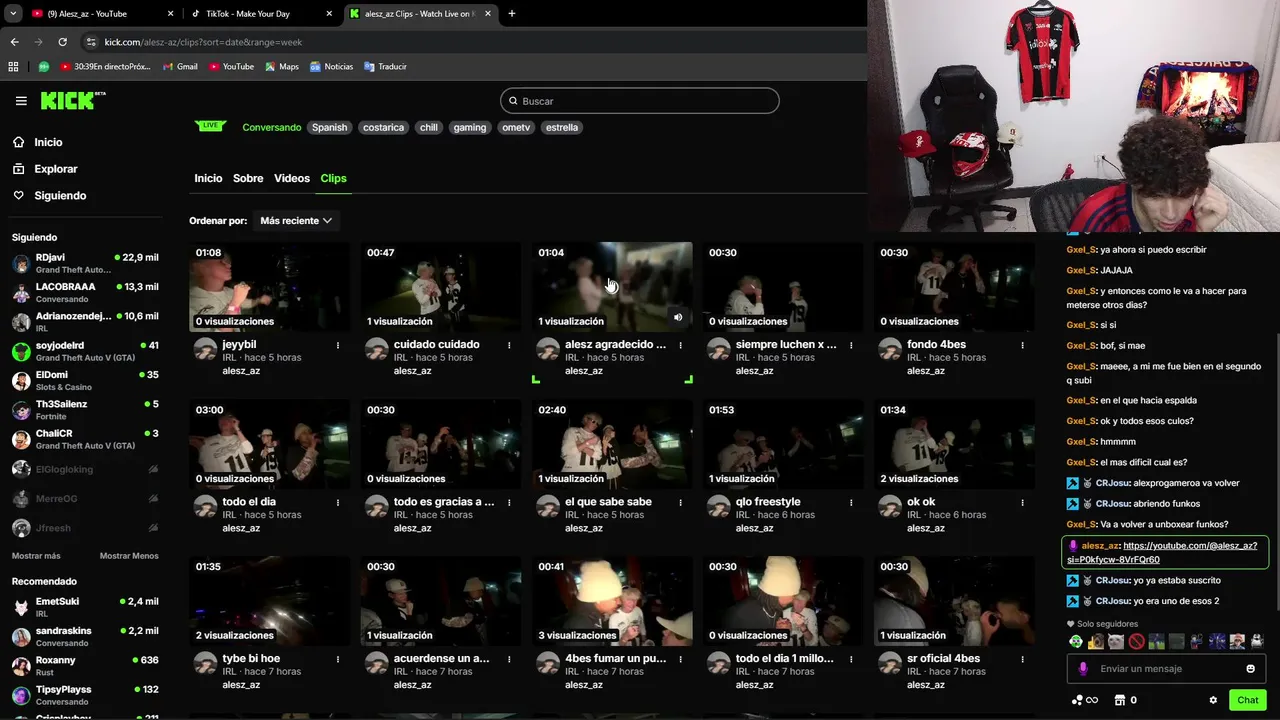Screen dimensions: 1280x720
Task: Collapse following list with Mostrar Menos
Action: (129, 556)
